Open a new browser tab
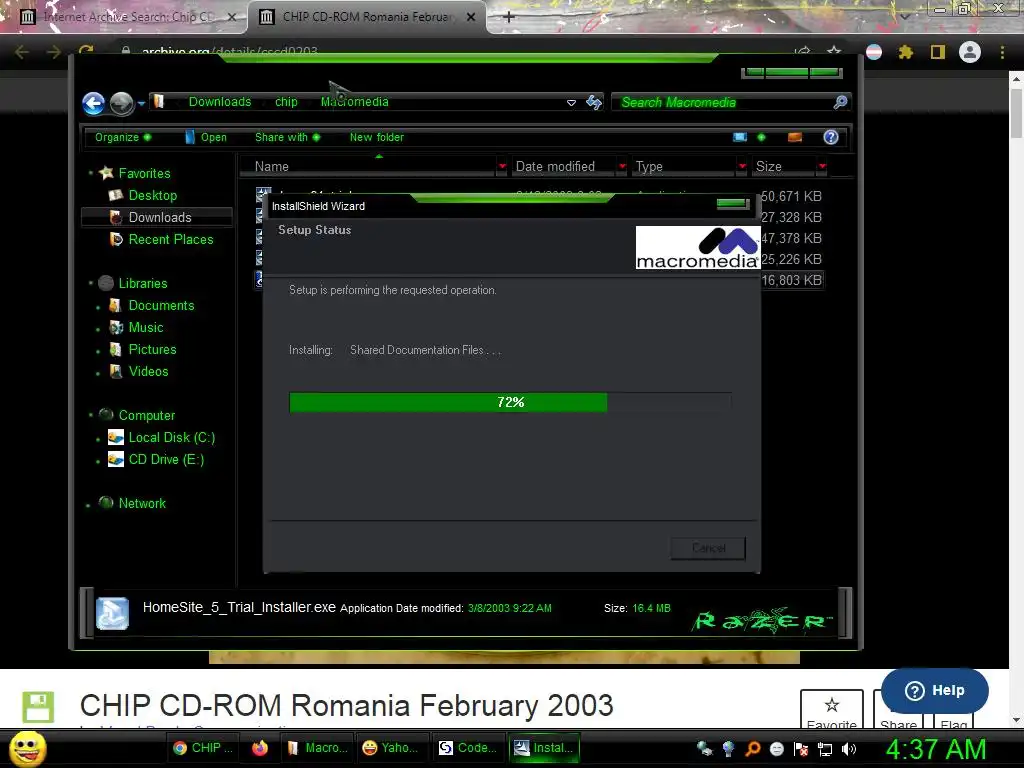The width and height of the screenshot is (1024, 768). pyautogui.click(x=509, y=17)
